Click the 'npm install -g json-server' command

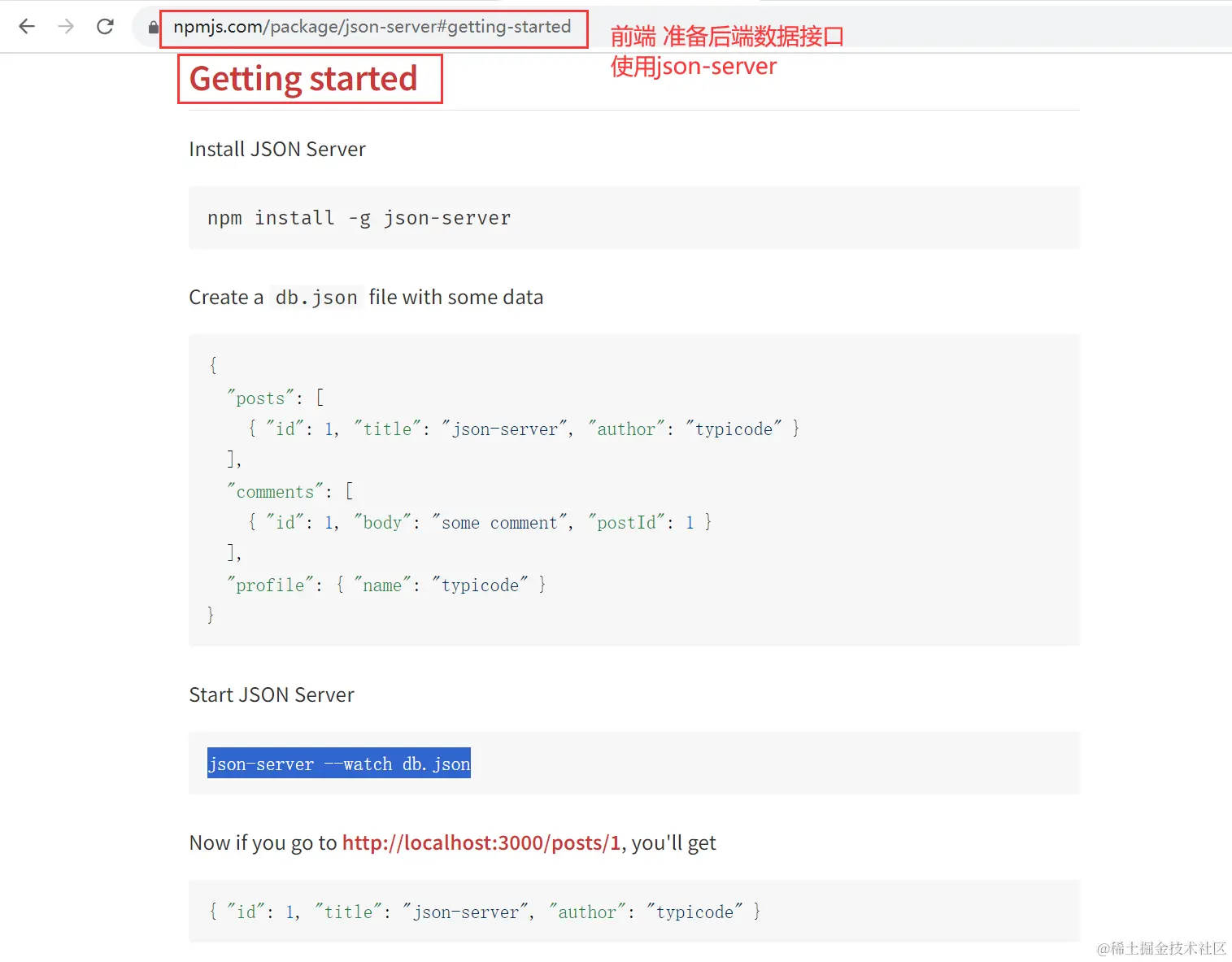pyautogui.click(x=359, y=218)
